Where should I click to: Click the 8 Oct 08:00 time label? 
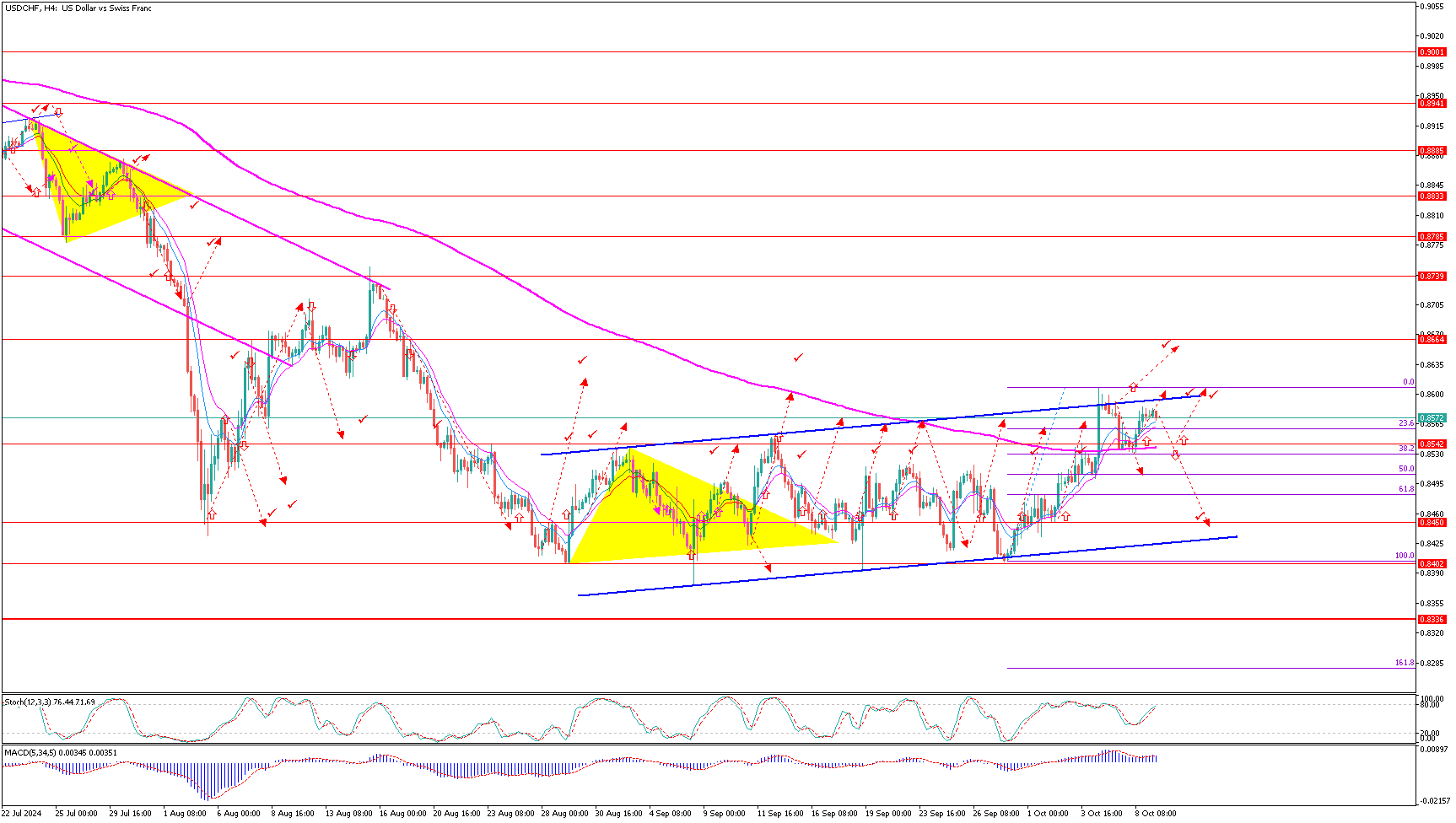click(x=1156, y=814)
